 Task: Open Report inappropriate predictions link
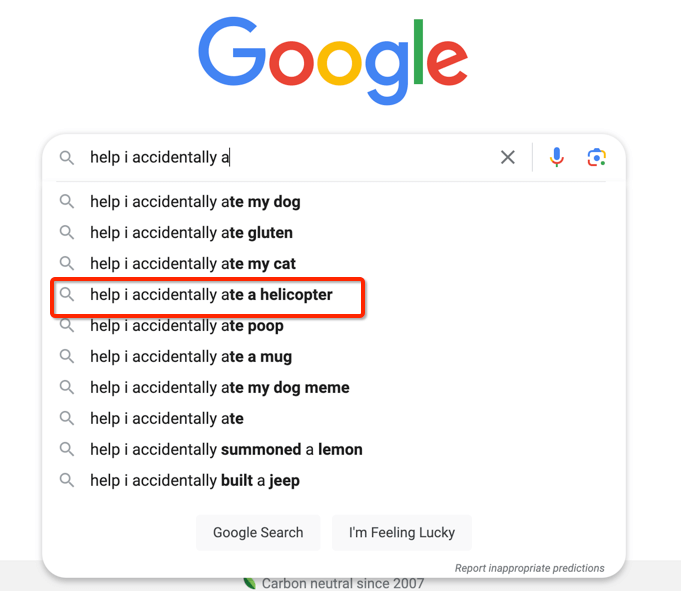[529, 568]
